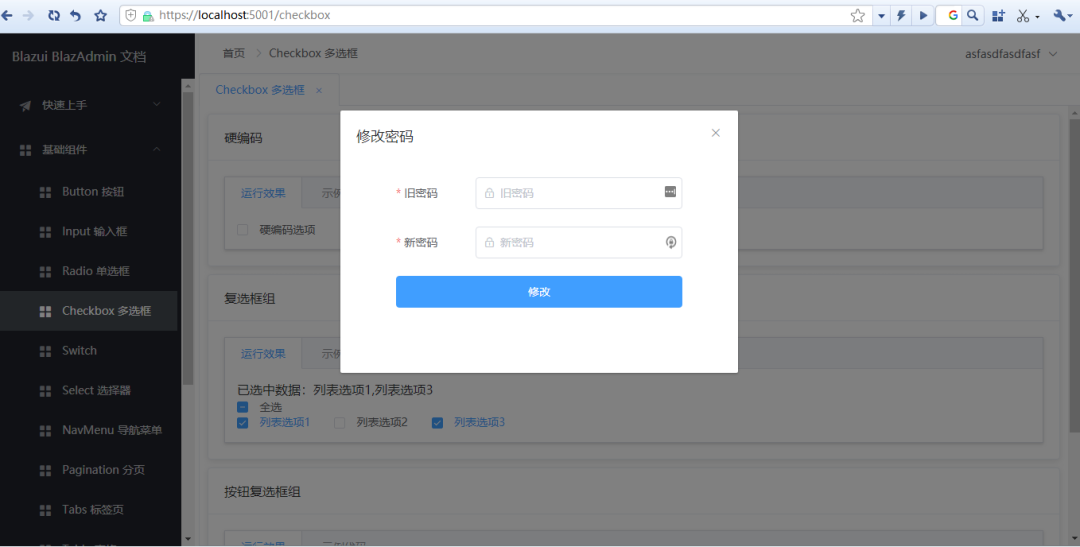Collapse the 基础组件 menu chevron

(156, 149)
